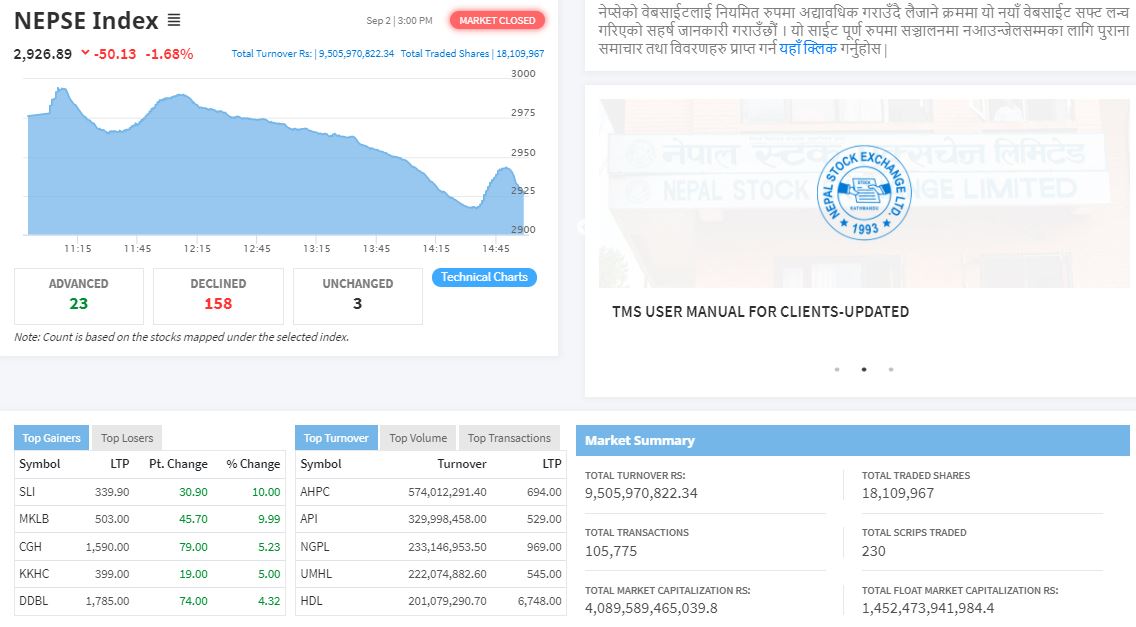Screen dimensions: 1136x627
Task: Click symbol NGPL in Top Turnover
Action: 315,547
